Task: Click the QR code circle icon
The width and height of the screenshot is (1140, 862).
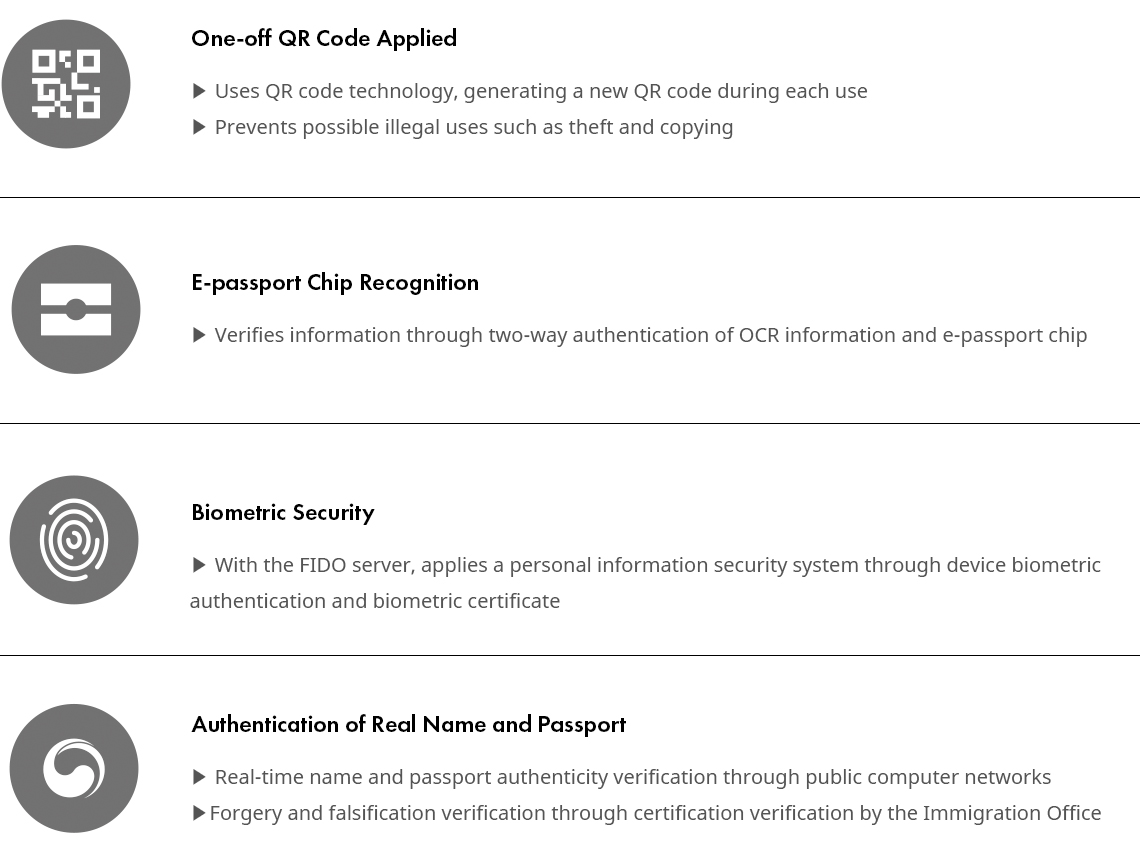Action: 66,84
